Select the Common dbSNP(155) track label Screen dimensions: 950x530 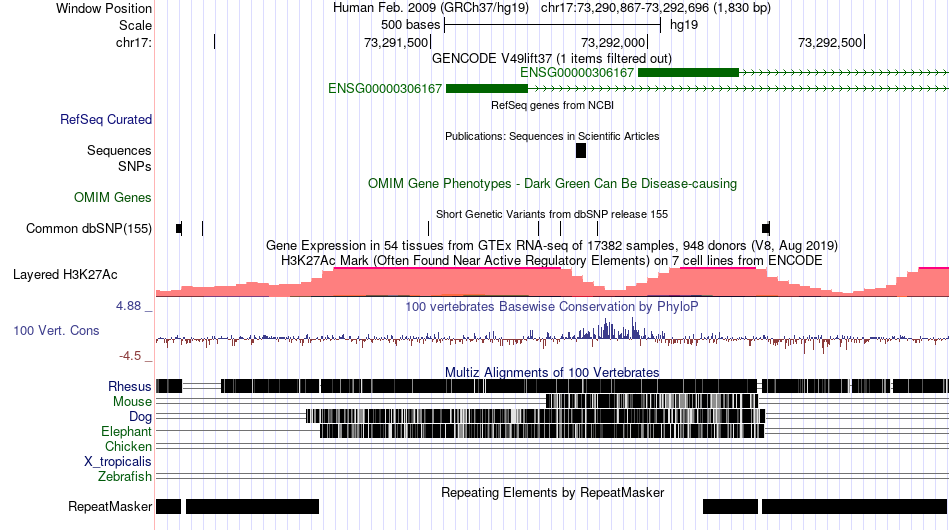pos(89,228)
